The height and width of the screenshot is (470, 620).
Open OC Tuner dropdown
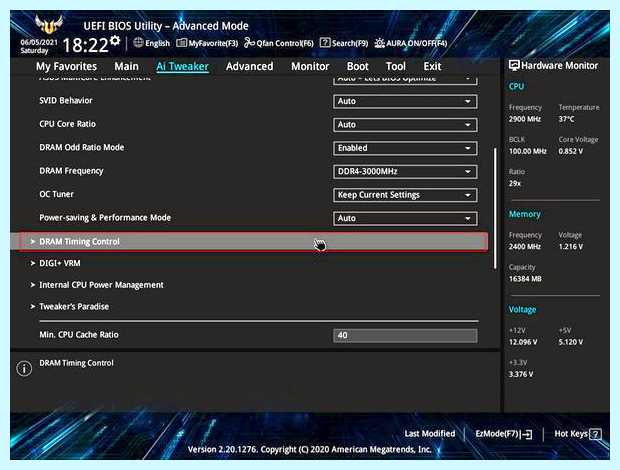(x=405, y=195)
